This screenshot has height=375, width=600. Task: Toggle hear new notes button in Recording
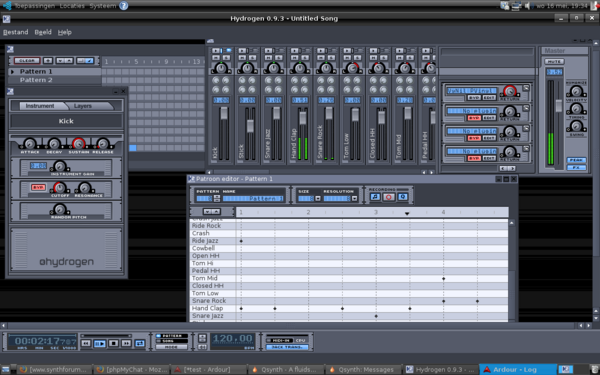coord(375,197)
